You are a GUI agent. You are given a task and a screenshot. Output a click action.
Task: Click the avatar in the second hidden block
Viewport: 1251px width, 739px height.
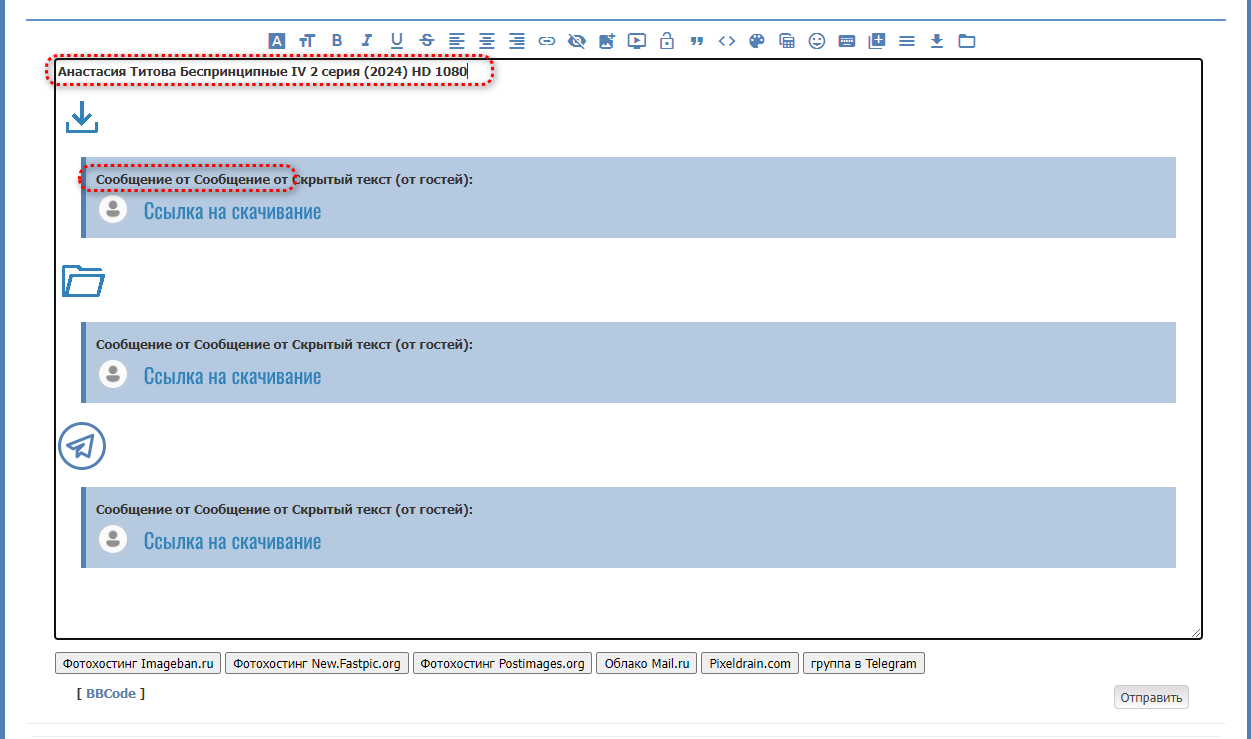point(113,374)
